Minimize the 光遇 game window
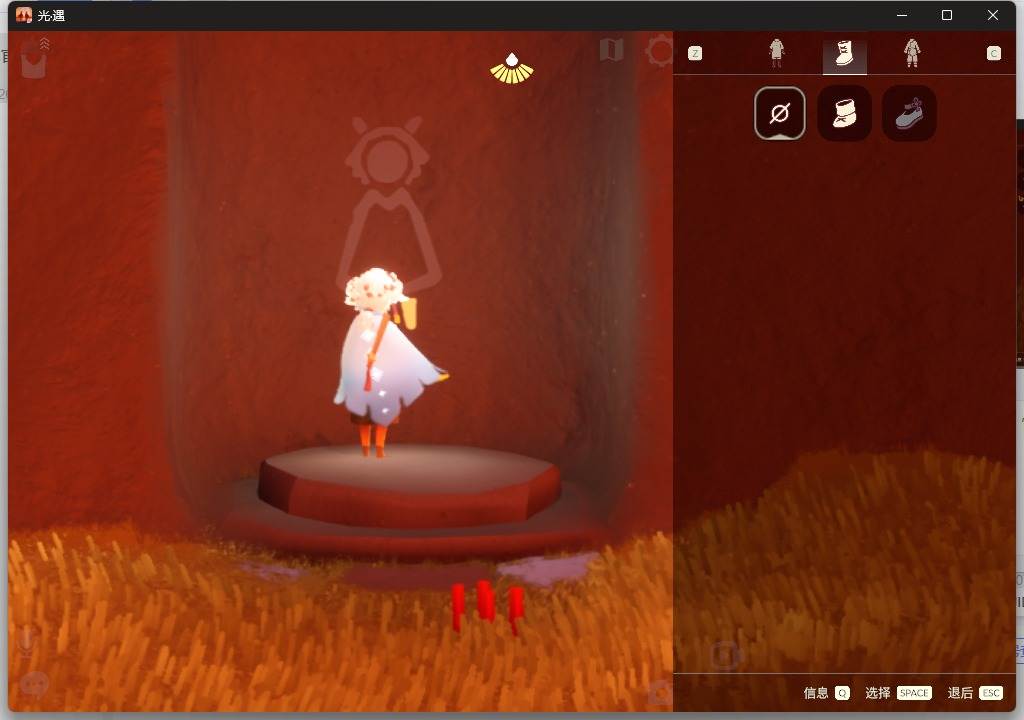1024x720 pixels. click(902, 15)
